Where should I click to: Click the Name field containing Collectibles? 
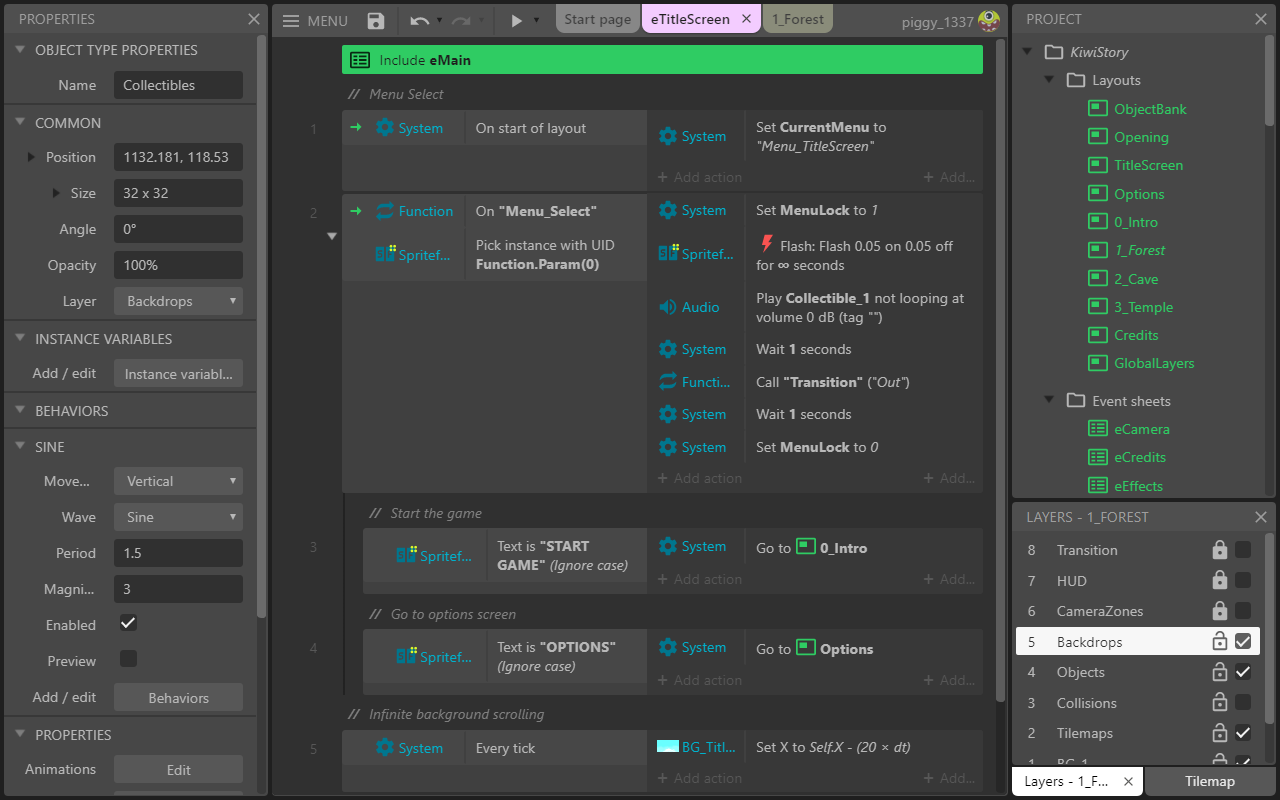click(178, 85)
